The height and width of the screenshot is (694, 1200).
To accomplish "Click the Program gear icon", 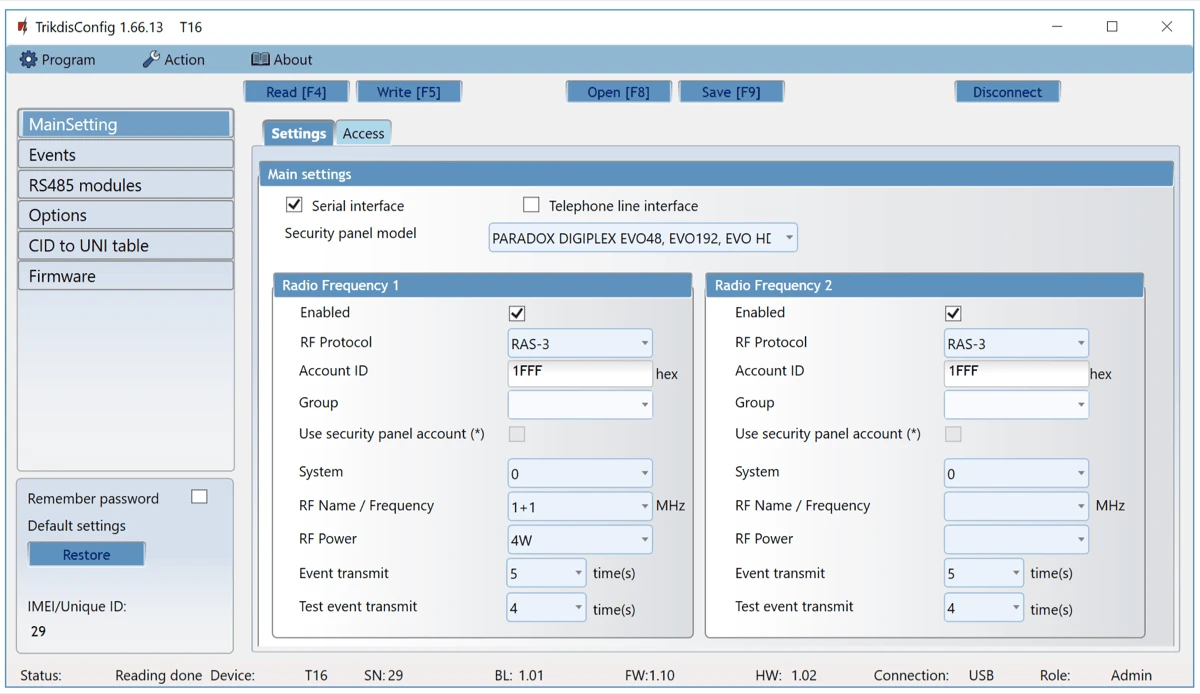I will [28, 60].
